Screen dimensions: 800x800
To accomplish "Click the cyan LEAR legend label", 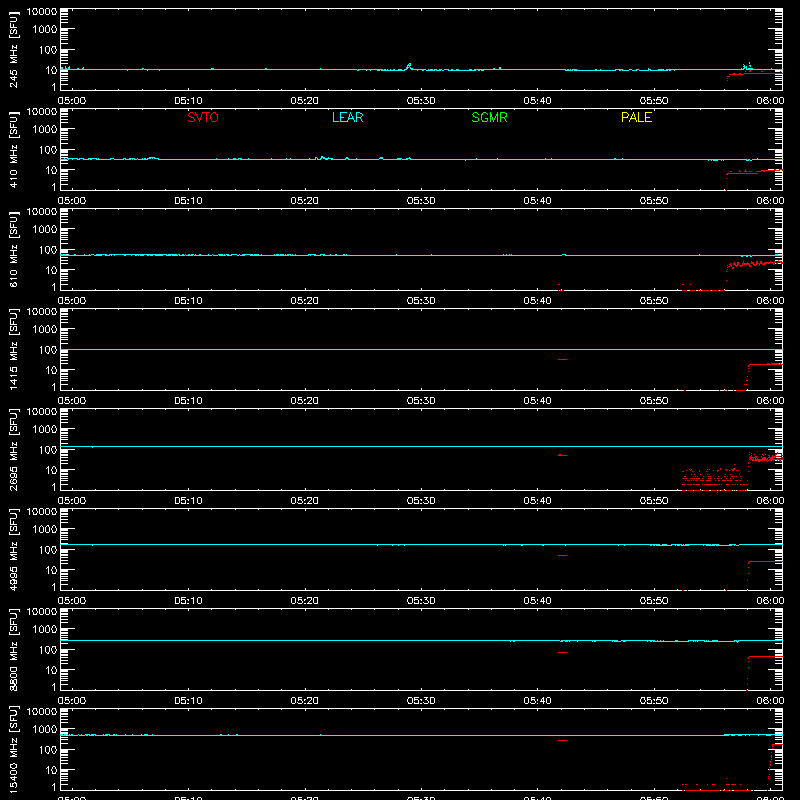I will (347, 117).
